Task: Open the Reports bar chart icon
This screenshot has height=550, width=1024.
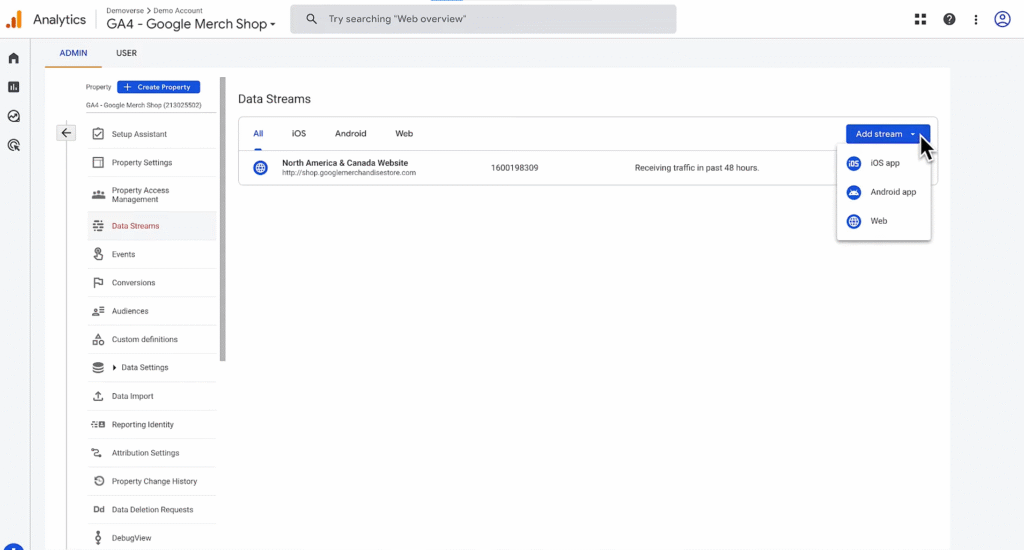Action: [14, 87]
